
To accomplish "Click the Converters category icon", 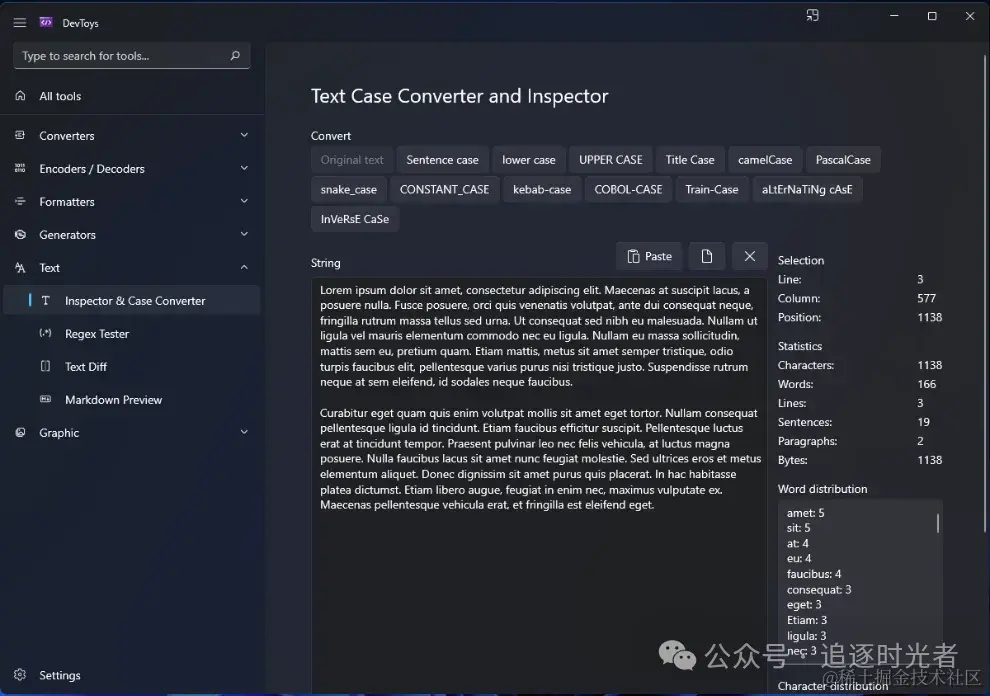I will 20,135.
